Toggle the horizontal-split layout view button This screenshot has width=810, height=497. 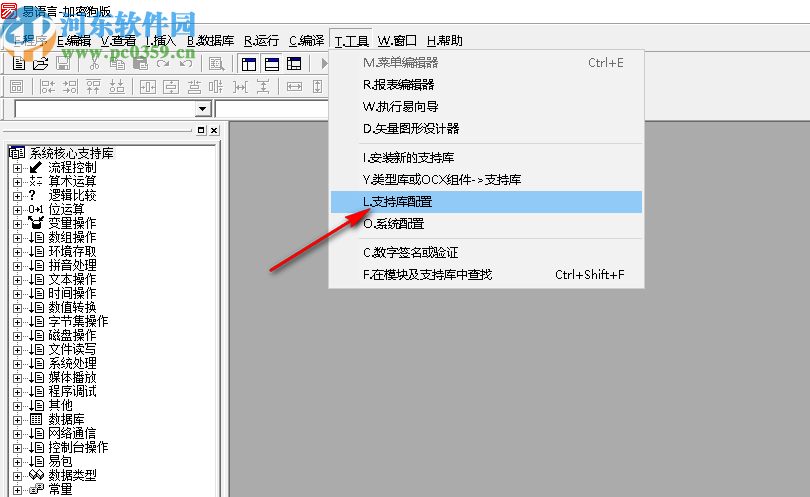272,64
